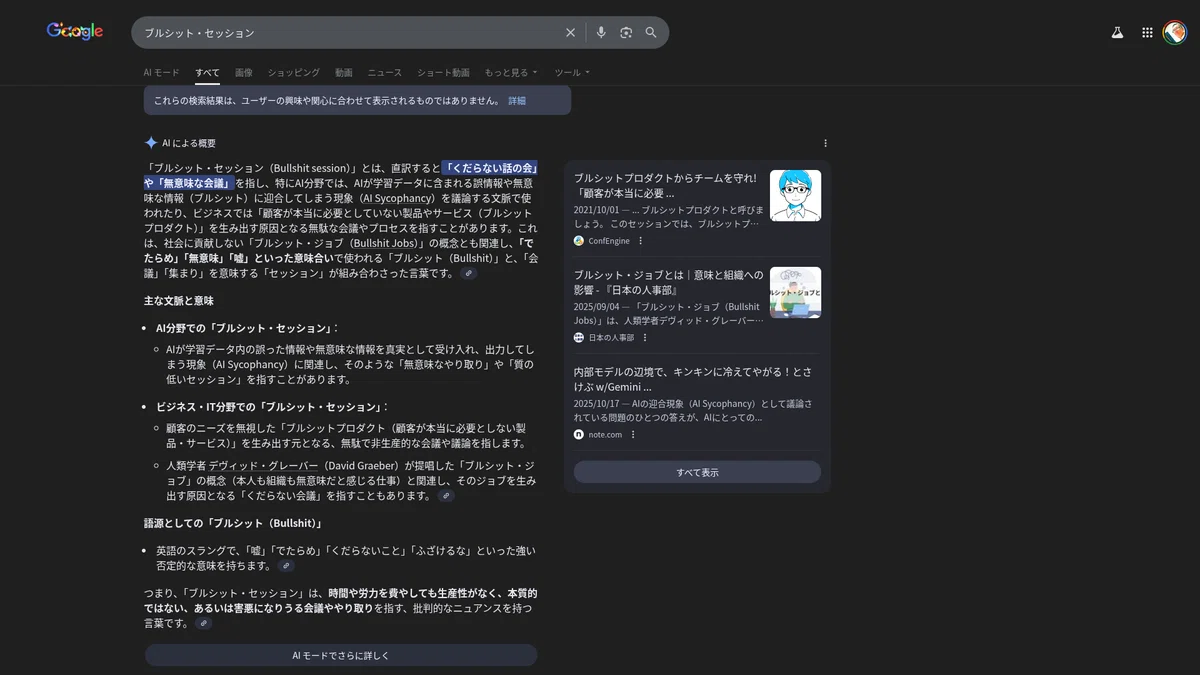Click the 日本の人事部 article thumbnail

(795, 292)
